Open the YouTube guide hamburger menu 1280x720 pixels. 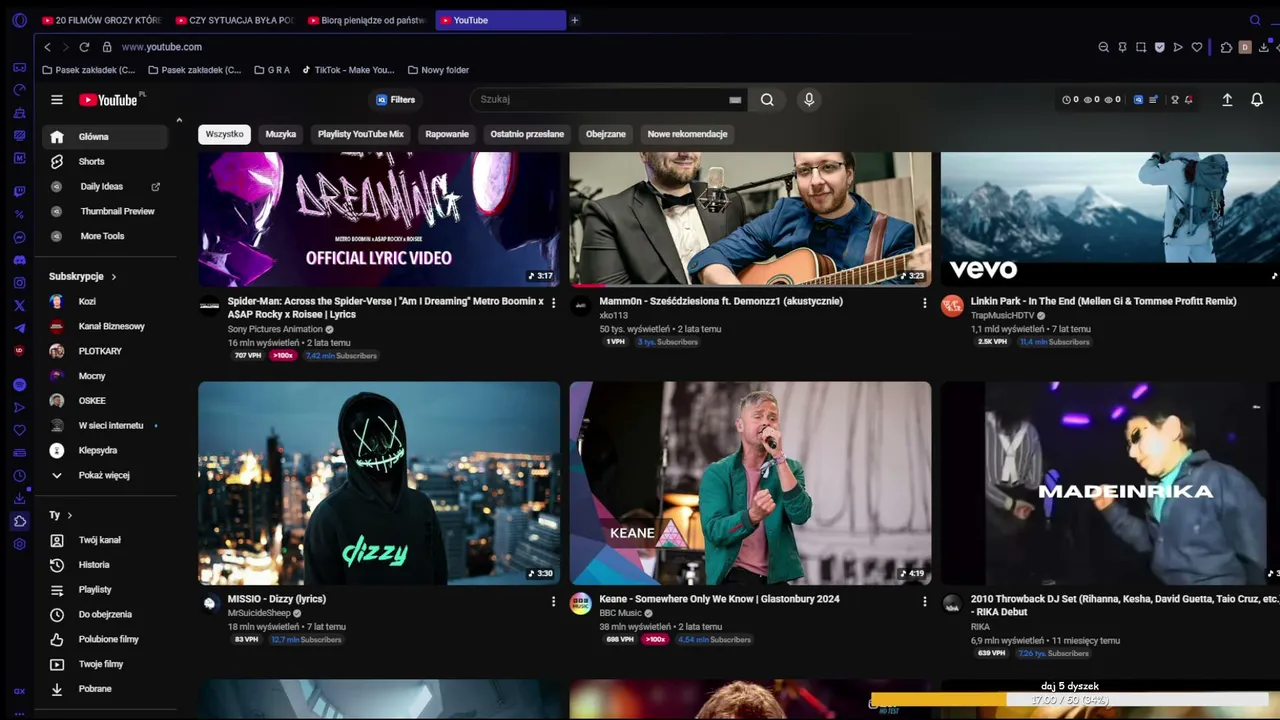coord(57,100)
